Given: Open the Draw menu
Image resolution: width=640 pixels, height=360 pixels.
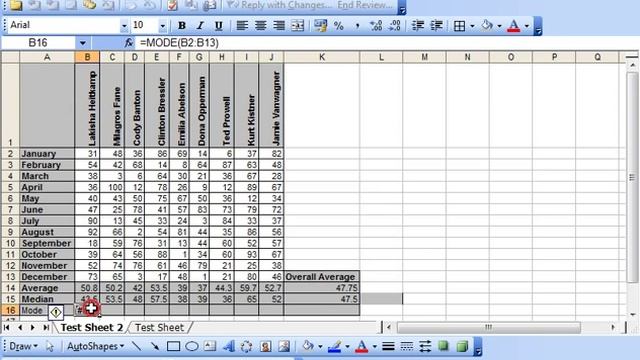Looking at the screenshot, I should point(23,347).
